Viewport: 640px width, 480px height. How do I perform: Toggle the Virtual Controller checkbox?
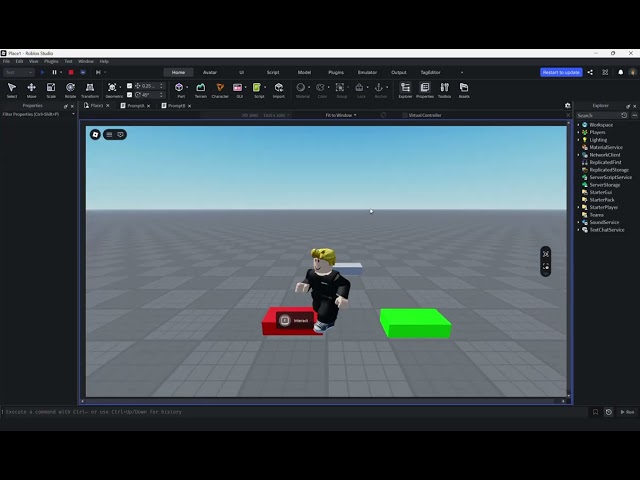405,115
